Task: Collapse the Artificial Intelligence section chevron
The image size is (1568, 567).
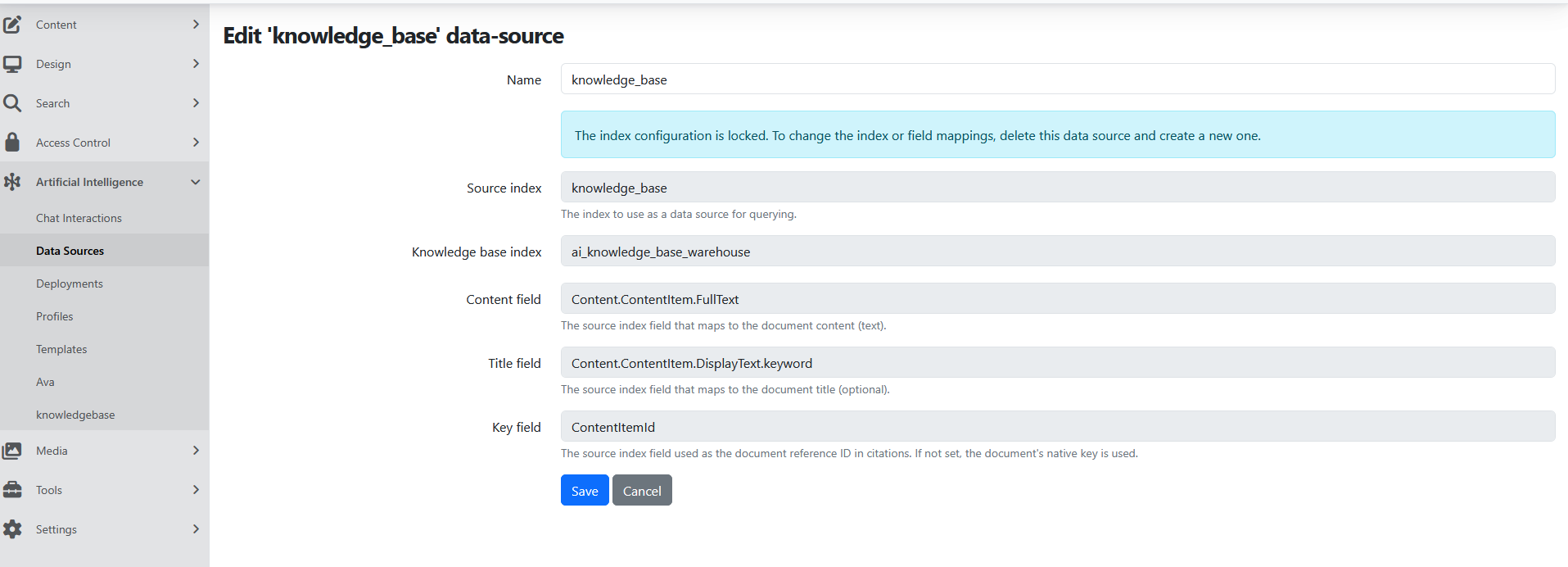Action: point(196,182)
